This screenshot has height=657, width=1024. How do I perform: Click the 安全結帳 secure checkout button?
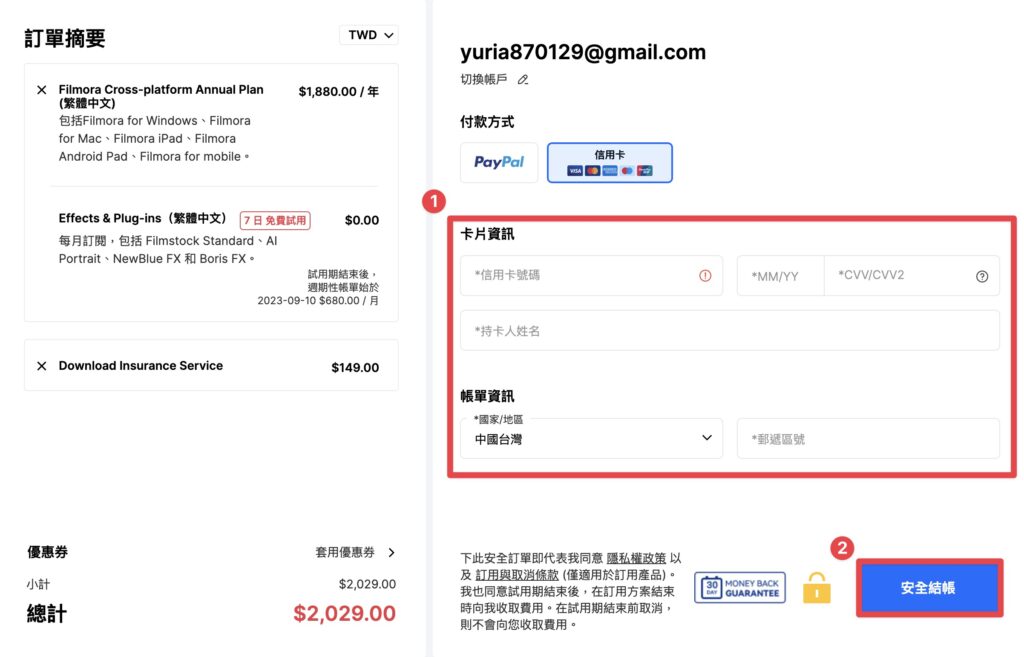click(929, 588)
